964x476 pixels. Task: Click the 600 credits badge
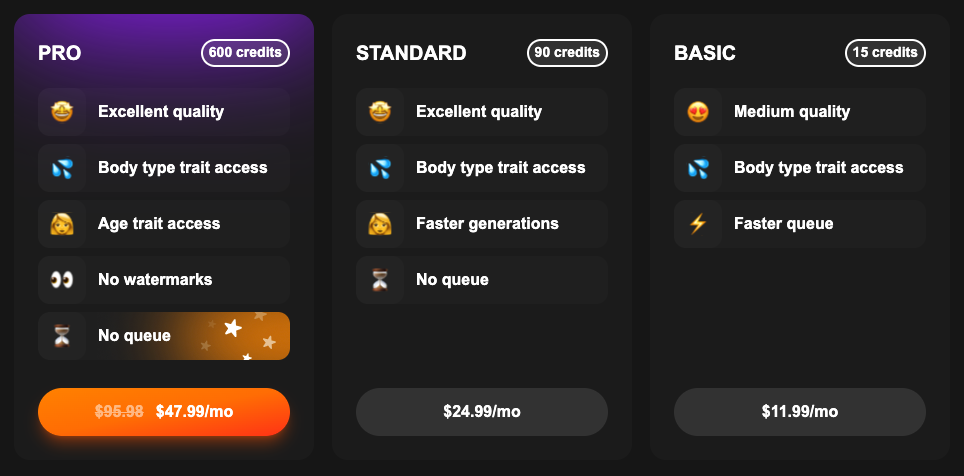pyautogui.click(x=245, y=53)
